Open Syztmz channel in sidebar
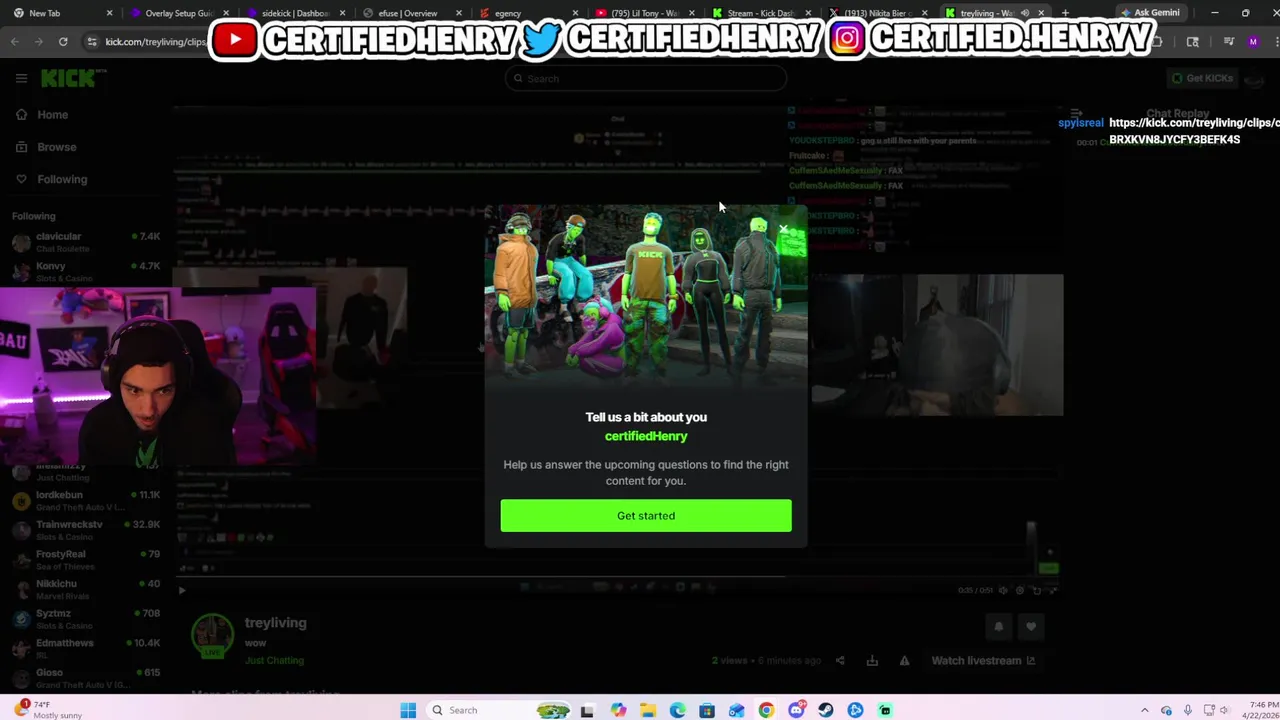1280x720 pixels. (86, 618)
